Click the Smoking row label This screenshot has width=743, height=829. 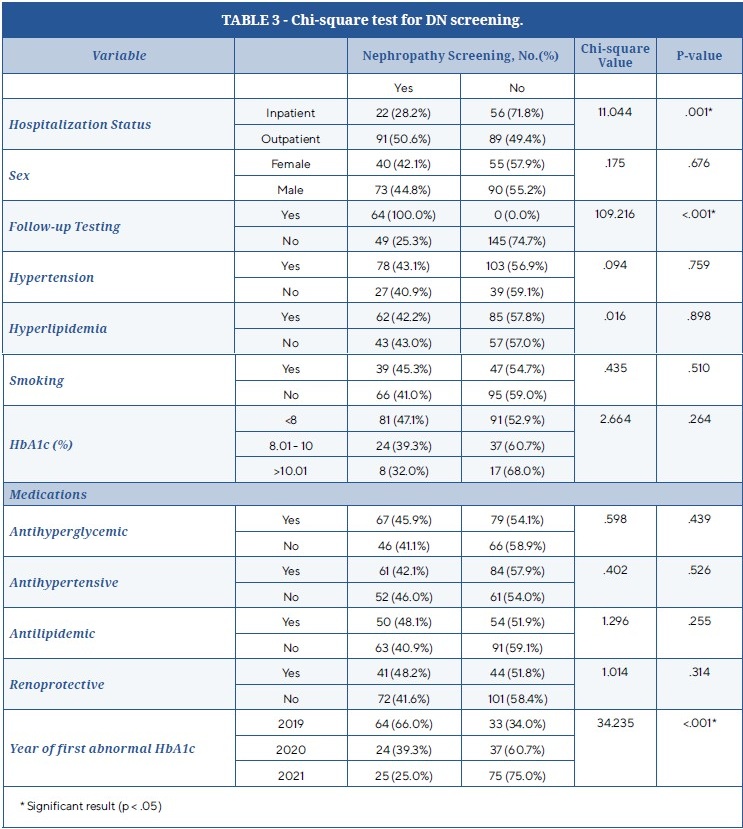(34, 380)
